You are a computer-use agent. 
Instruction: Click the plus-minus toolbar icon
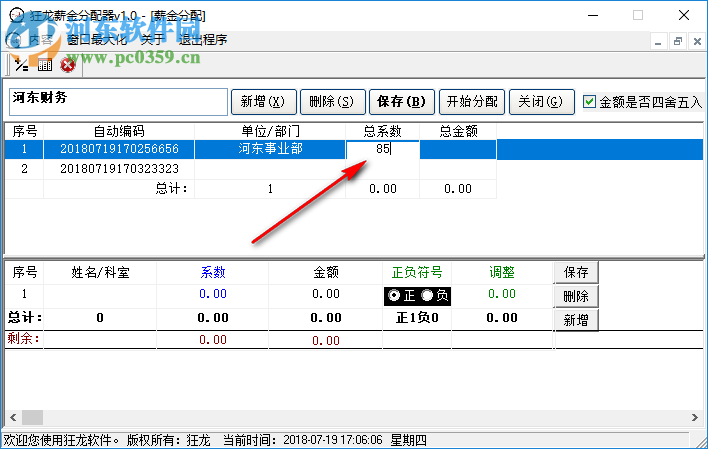click(x=21, y=65)
